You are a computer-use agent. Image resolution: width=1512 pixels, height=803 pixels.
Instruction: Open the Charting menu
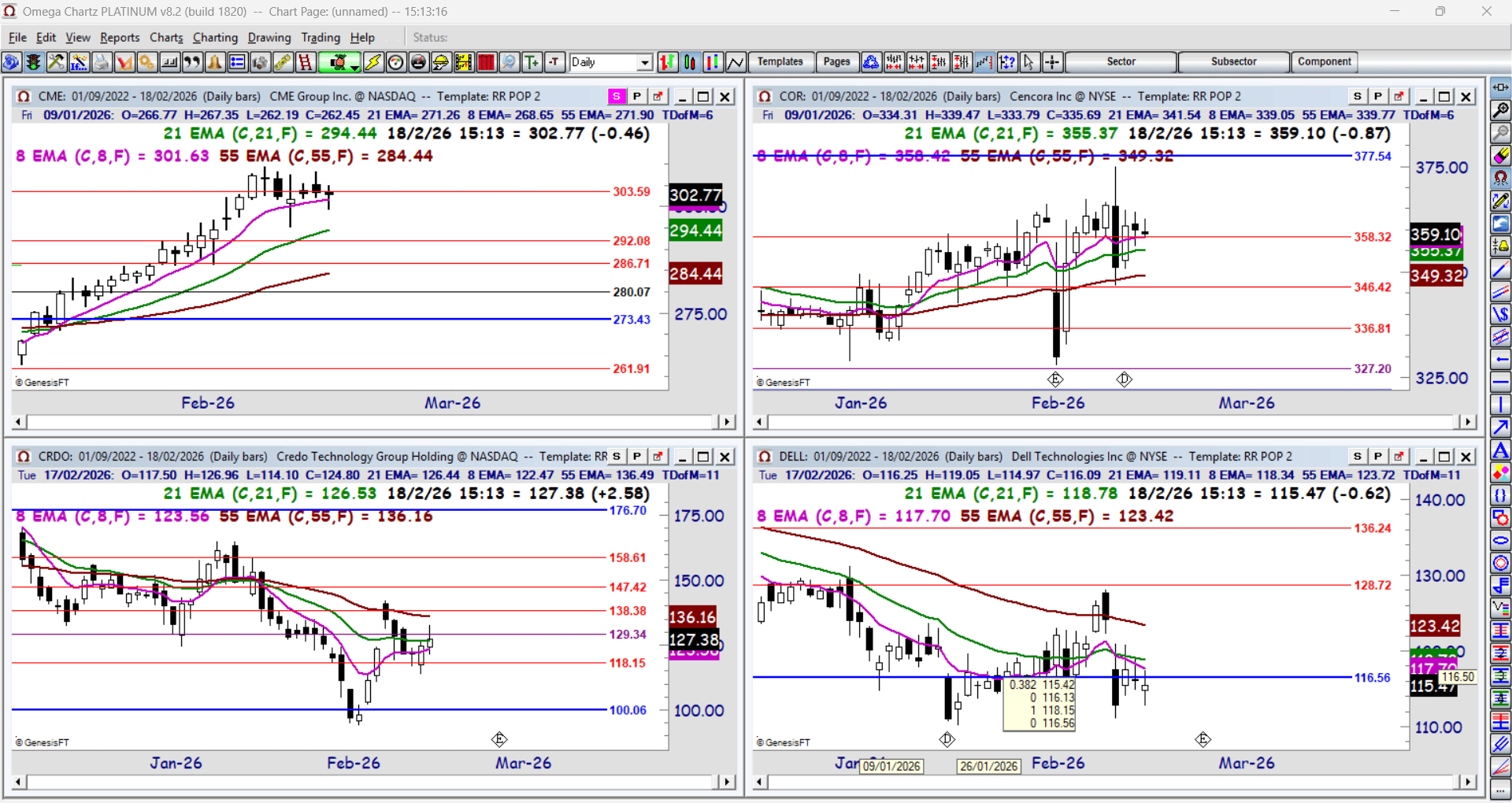tap(215, 37)
